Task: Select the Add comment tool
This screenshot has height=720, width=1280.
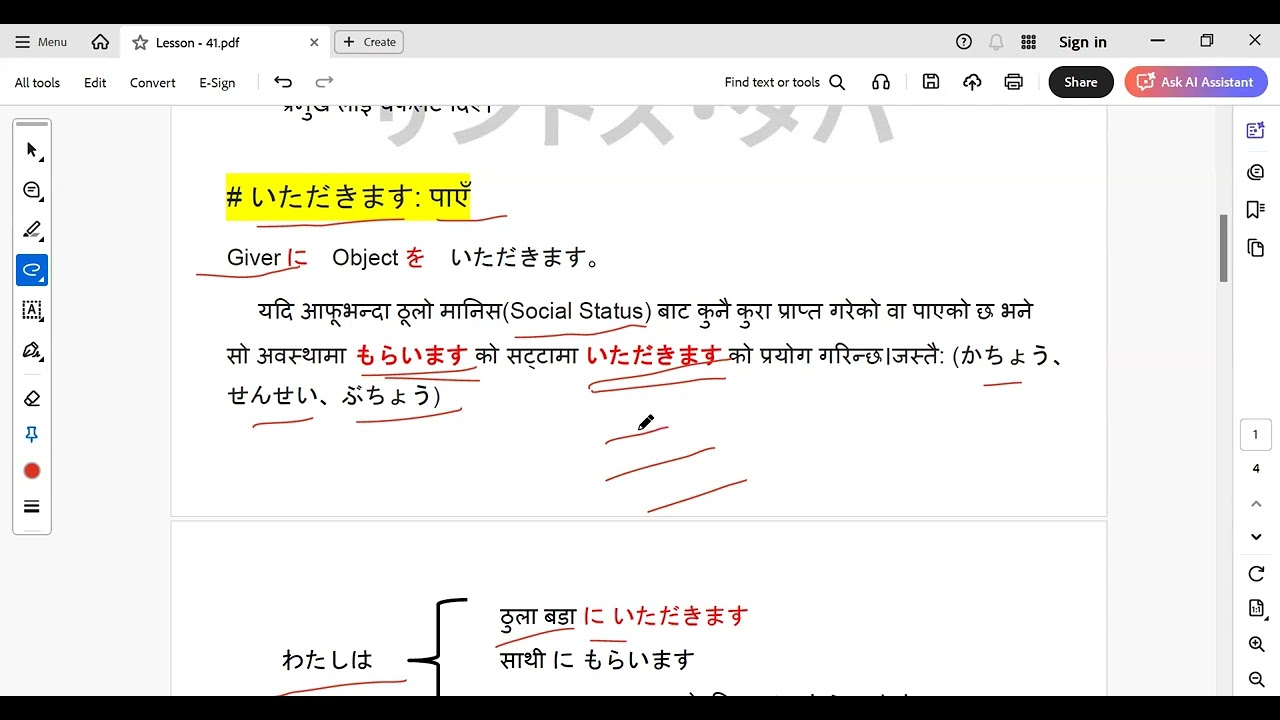Action: tap(32, 190)
